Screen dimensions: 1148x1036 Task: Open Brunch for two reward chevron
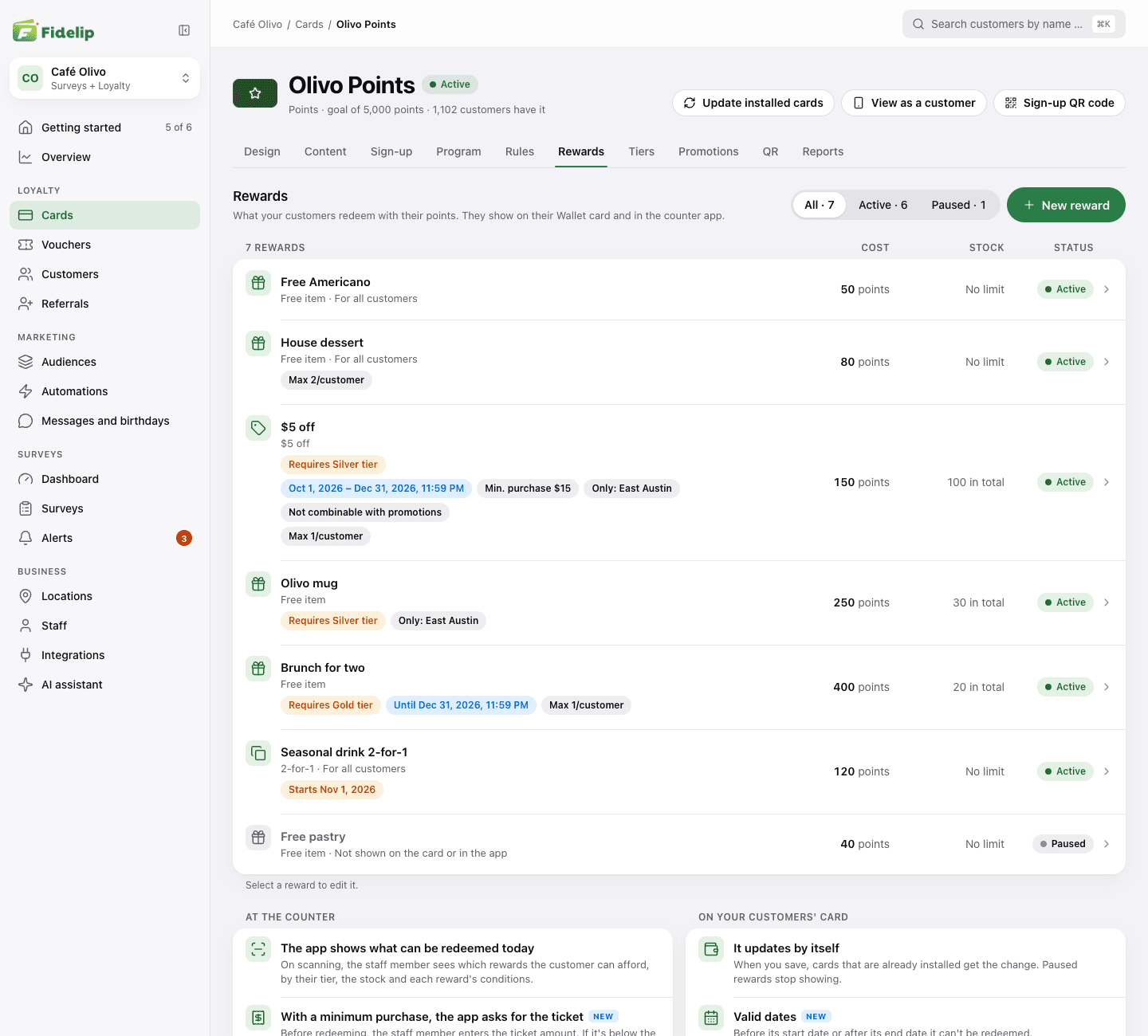click(x=1107, y=687)
